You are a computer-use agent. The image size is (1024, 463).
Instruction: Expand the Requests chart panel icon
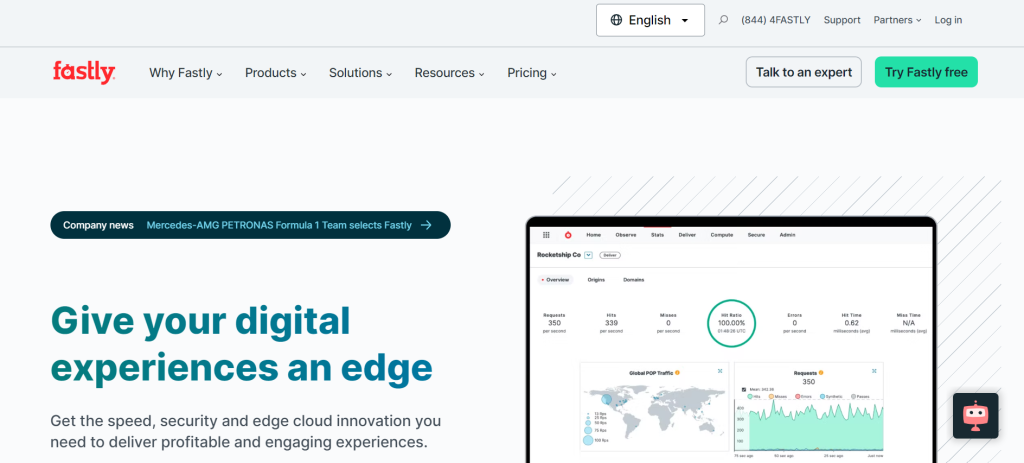[874, 371]
